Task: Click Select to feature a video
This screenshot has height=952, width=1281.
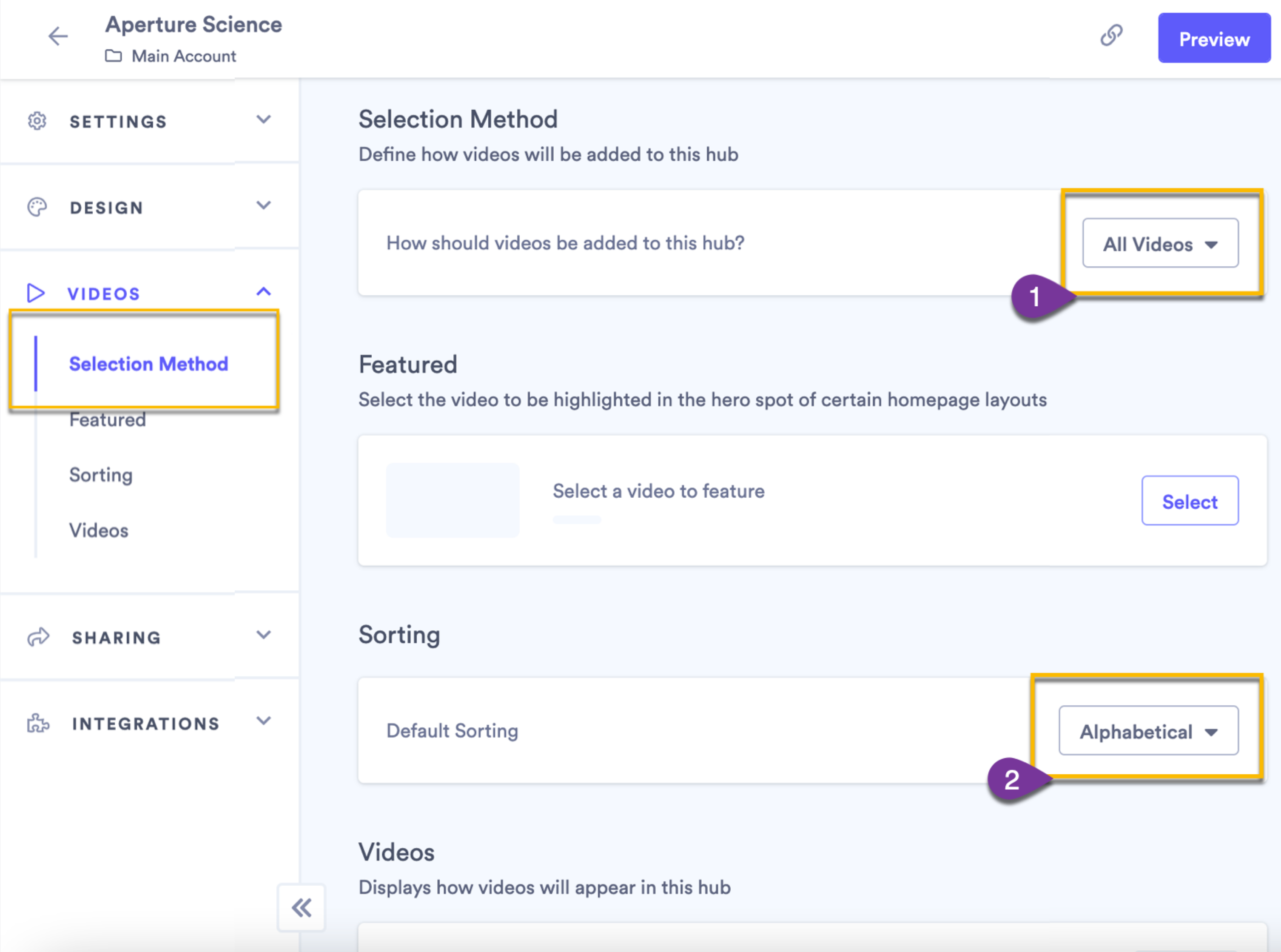Action: click(1190, 501)
